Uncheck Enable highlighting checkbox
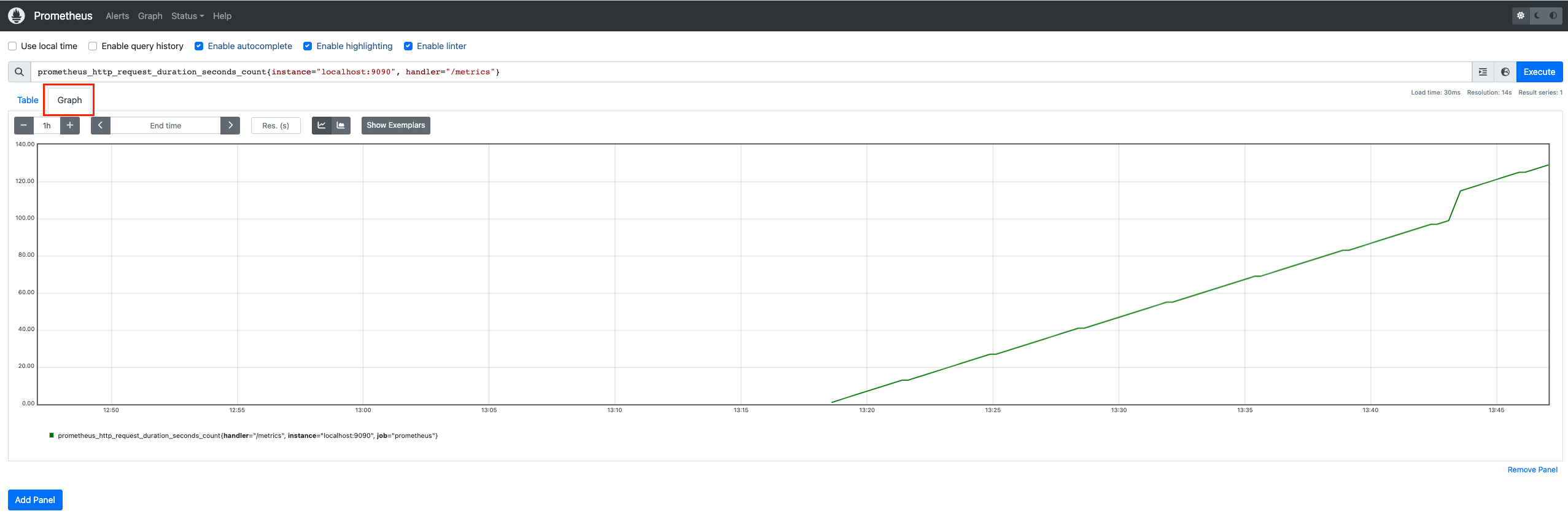The height and width of the screenshot is (519, 1568). pyautogui.click(x=308, y=46)
